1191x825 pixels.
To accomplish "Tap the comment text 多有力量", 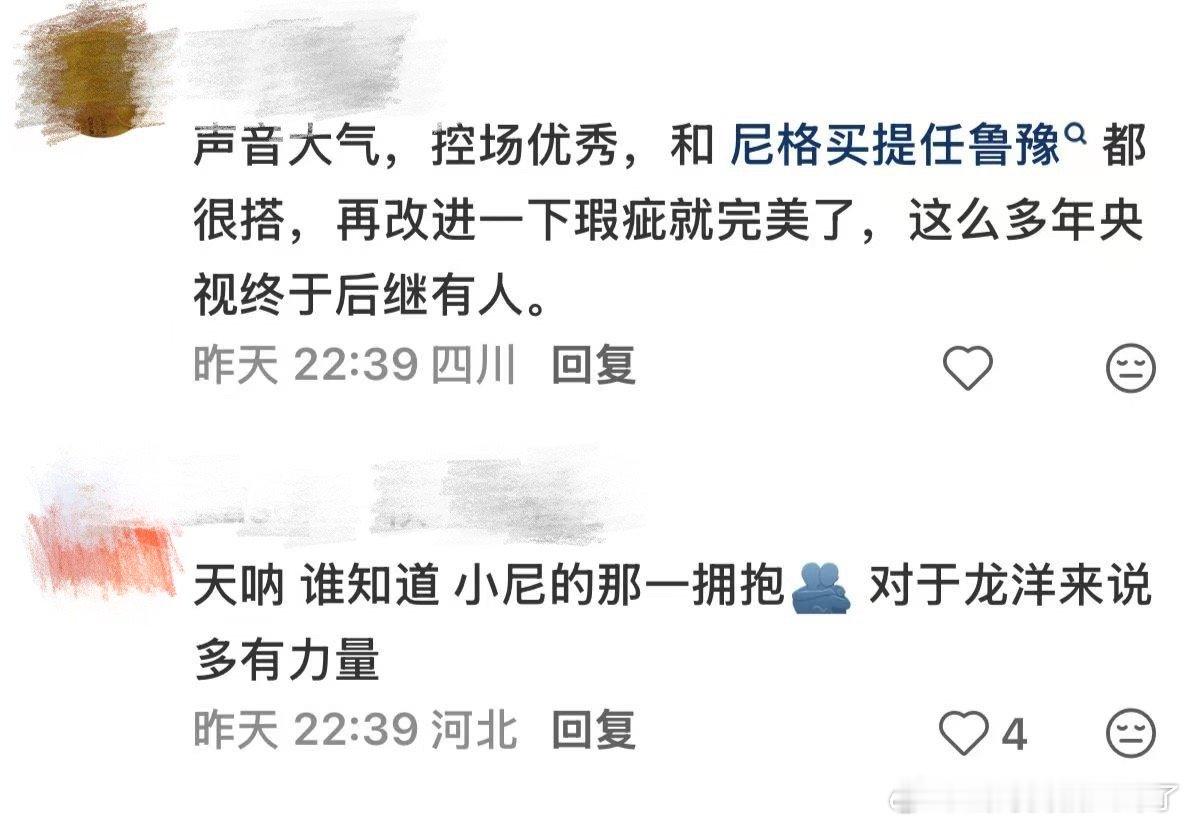I will (286, 659).
